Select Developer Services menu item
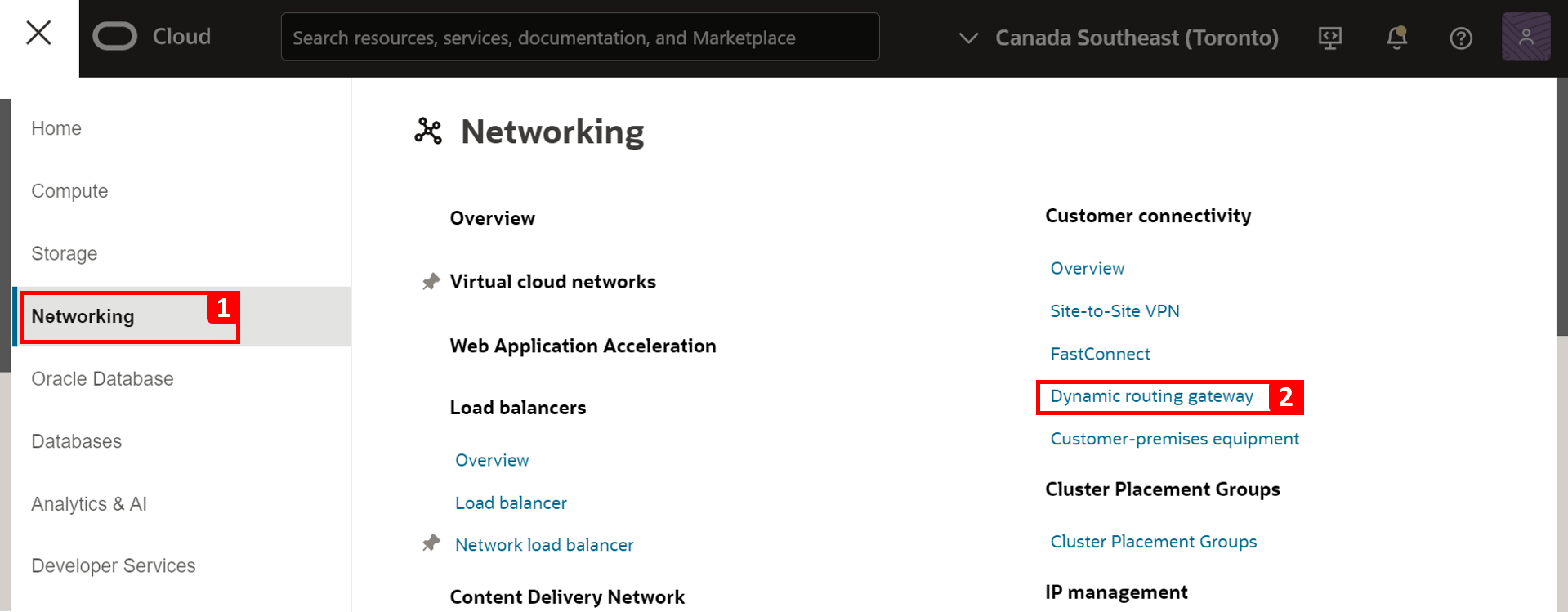The image size is (1568, 612). (114, 565)
